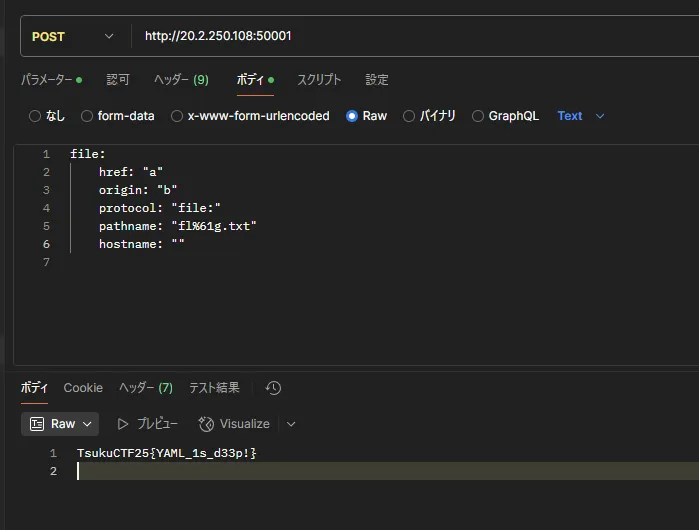The width and height of the screenshot is (699, 530).
Task: Open the テスト結果 tab
Action: click(x=214, y=388)
